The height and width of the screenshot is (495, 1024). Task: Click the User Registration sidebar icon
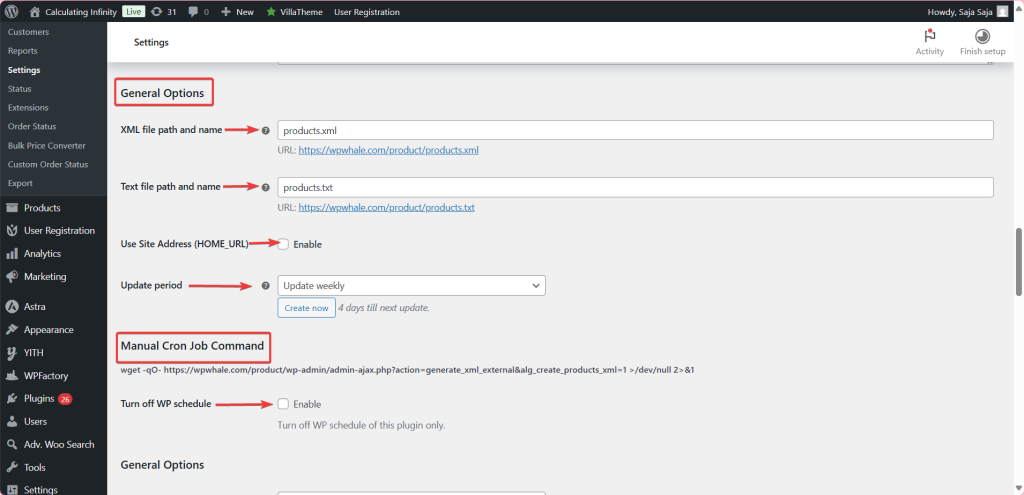12,231
